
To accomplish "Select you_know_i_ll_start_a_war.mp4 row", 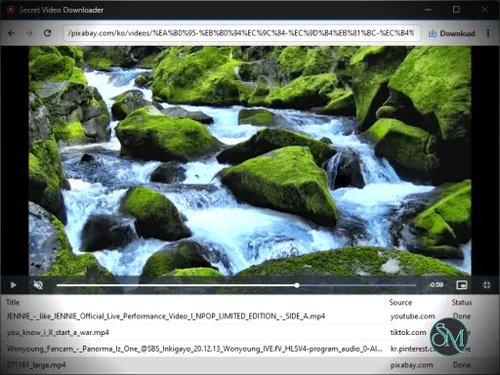I will [x=250, y=332].
